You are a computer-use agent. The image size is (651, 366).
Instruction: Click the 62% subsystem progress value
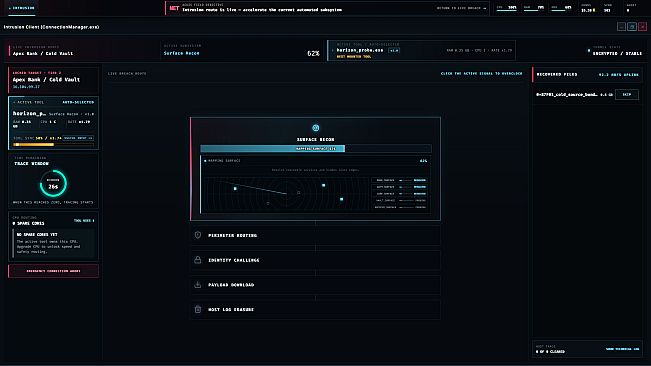313,54
